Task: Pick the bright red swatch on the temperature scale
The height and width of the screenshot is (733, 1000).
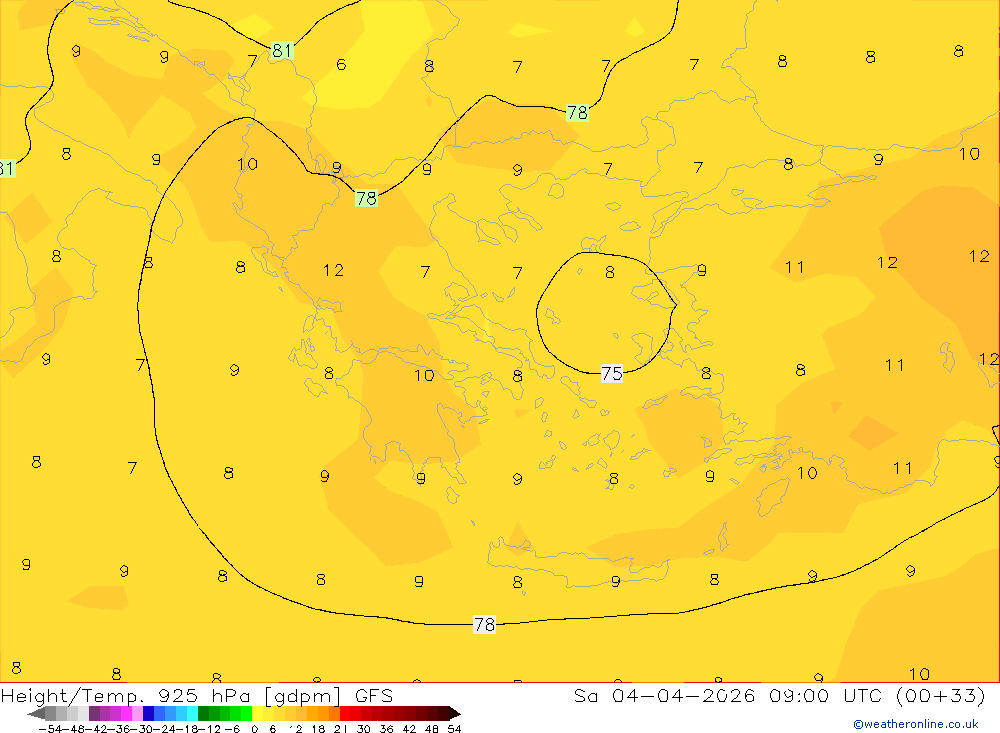Action: coord(345,714)
